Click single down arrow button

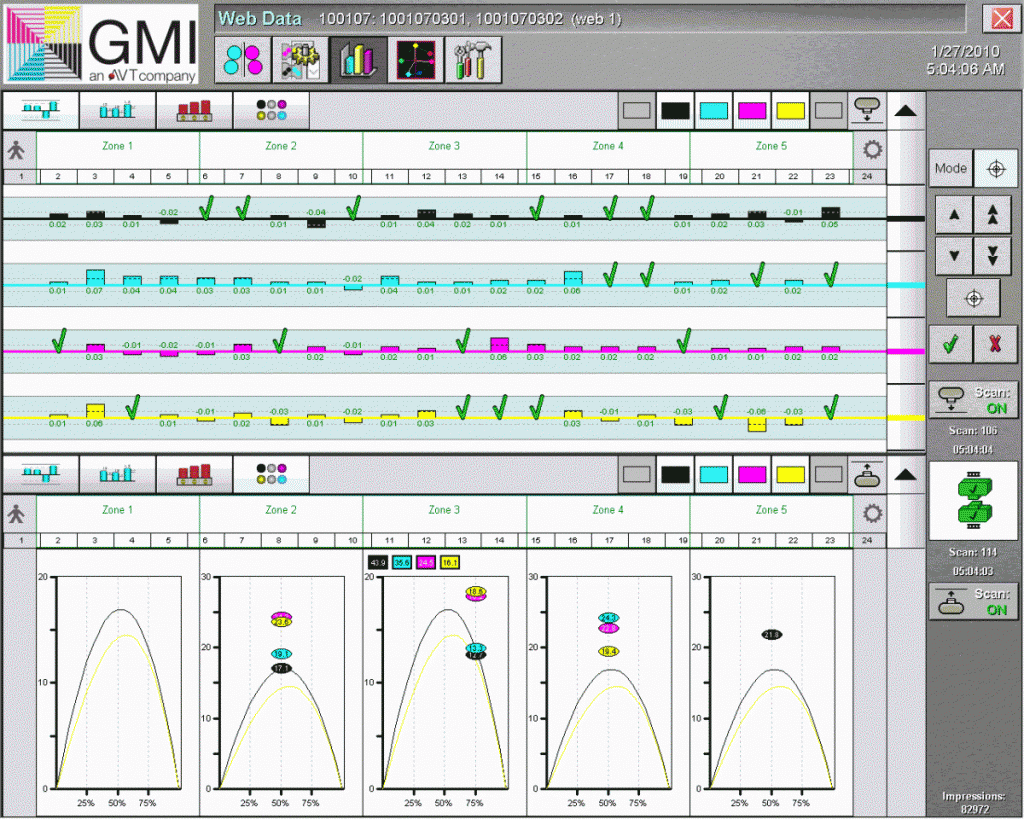[x=954, y=255]
